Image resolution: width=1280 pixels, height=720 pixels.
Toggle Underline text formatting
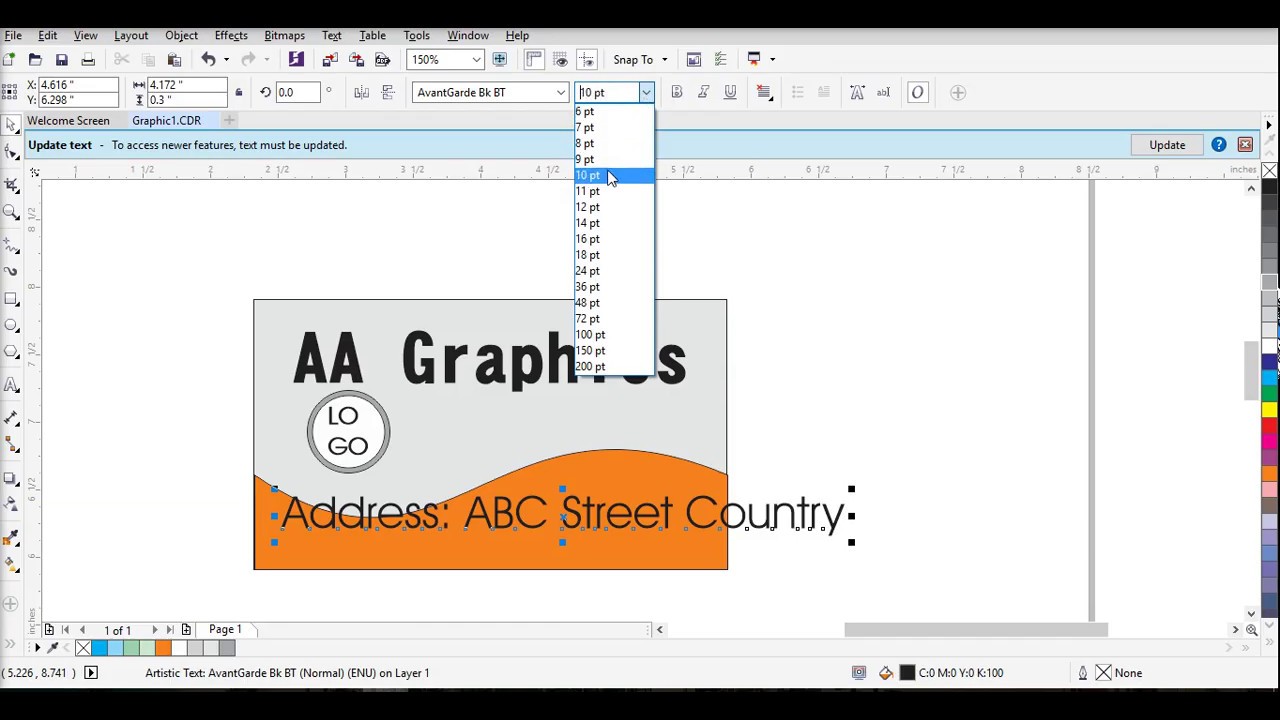tap(730, 93)
